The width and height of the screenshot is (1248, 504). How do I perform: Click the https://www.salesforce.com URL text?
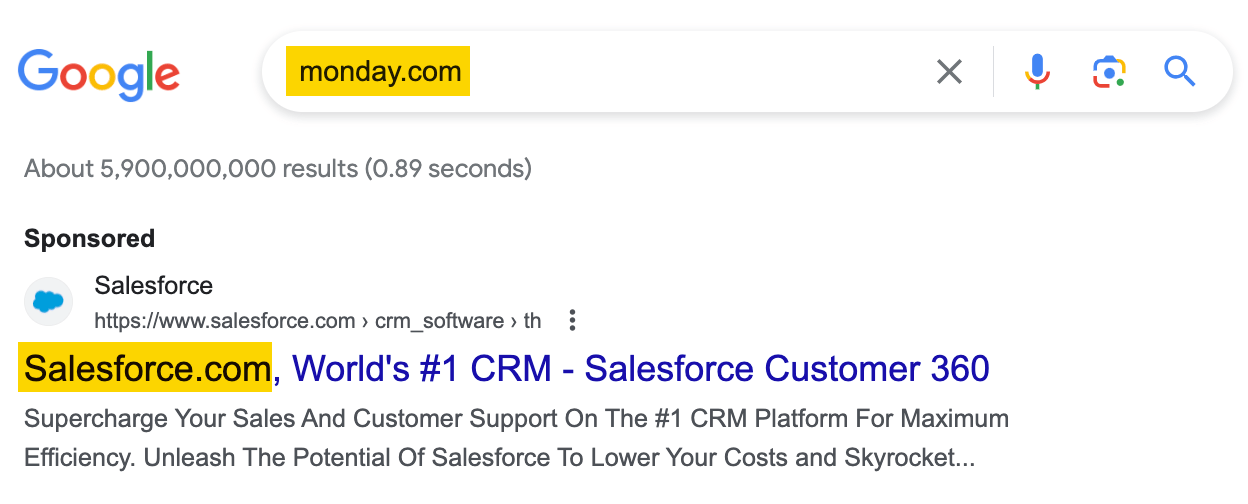coord(225,321)
